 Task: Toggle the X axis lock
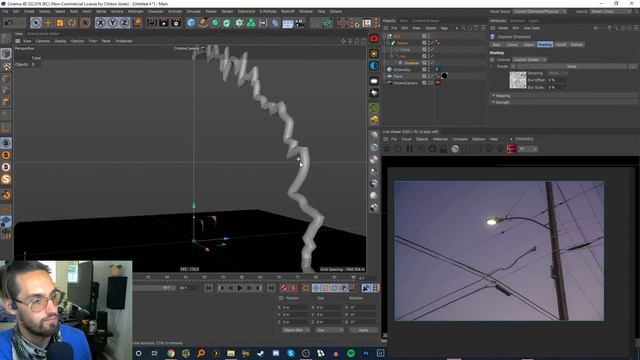(x=100, y=23)
